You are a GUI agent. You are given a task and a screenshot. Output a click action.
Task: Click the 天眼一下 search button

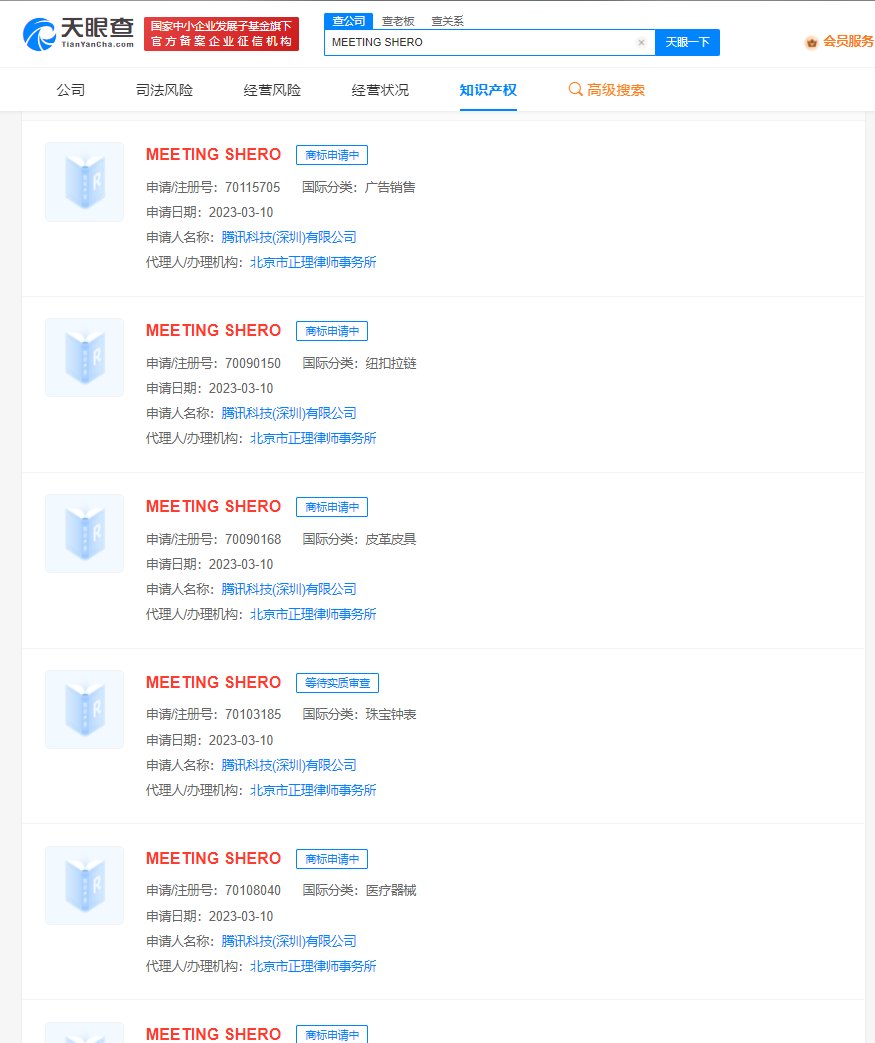(687, 43)
